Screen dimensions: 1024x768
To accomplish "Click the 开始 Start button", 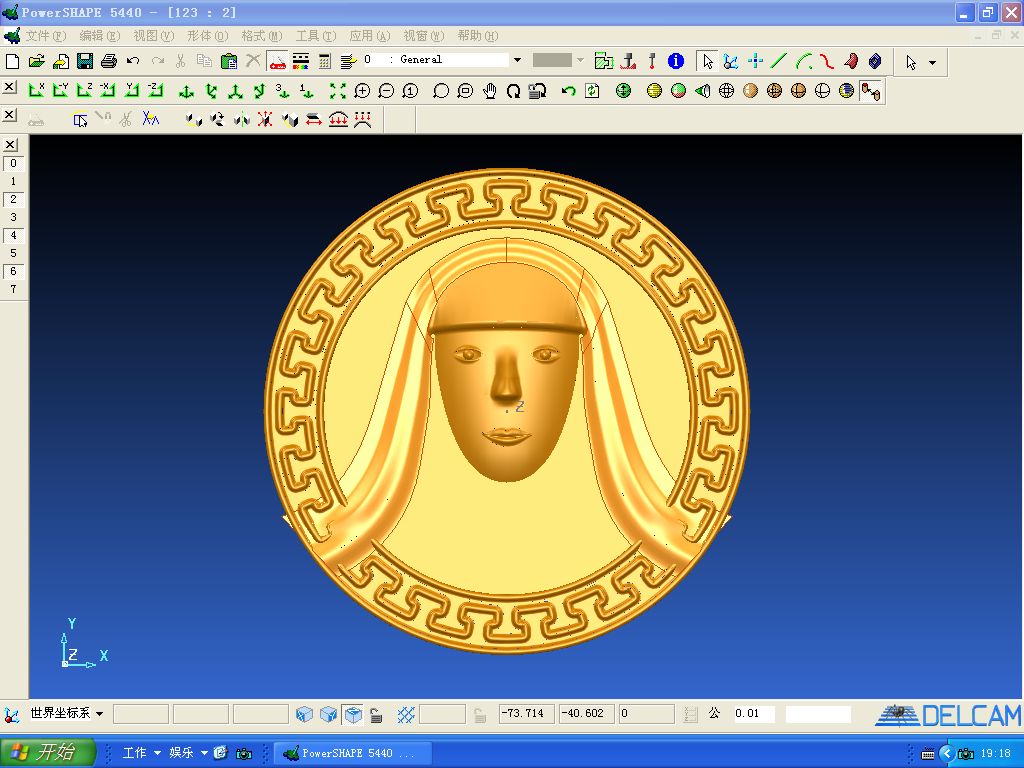I will (48, 752).
